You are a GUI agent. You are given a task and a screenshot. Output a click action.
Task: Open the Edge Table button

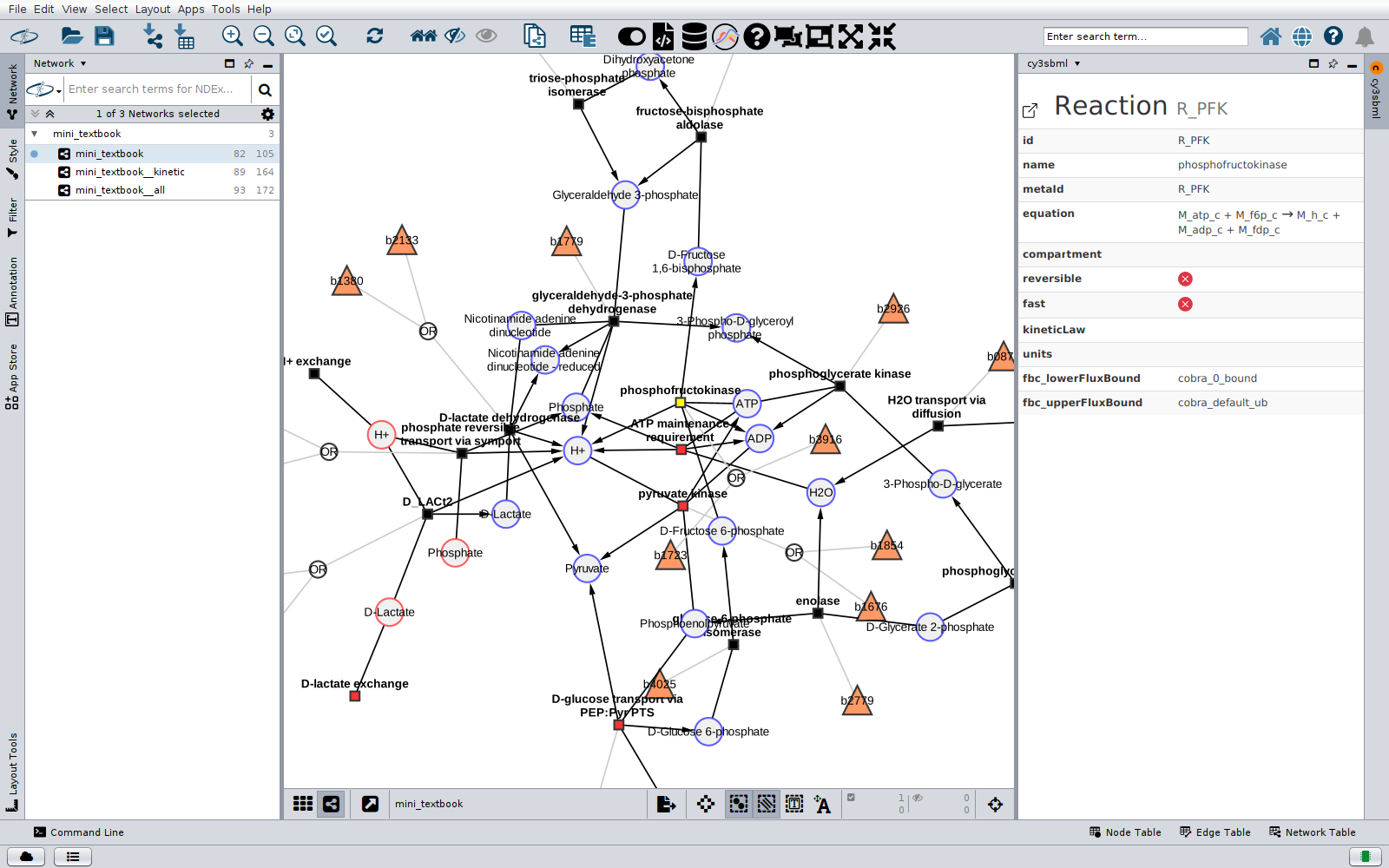[x=1215, y=832]
